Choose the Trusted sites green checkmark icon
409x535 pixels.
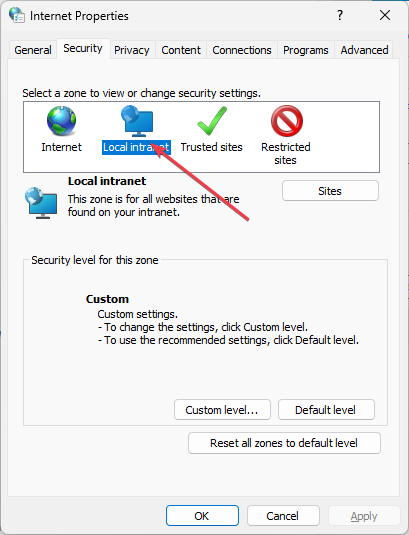click(x=212, y=121)
